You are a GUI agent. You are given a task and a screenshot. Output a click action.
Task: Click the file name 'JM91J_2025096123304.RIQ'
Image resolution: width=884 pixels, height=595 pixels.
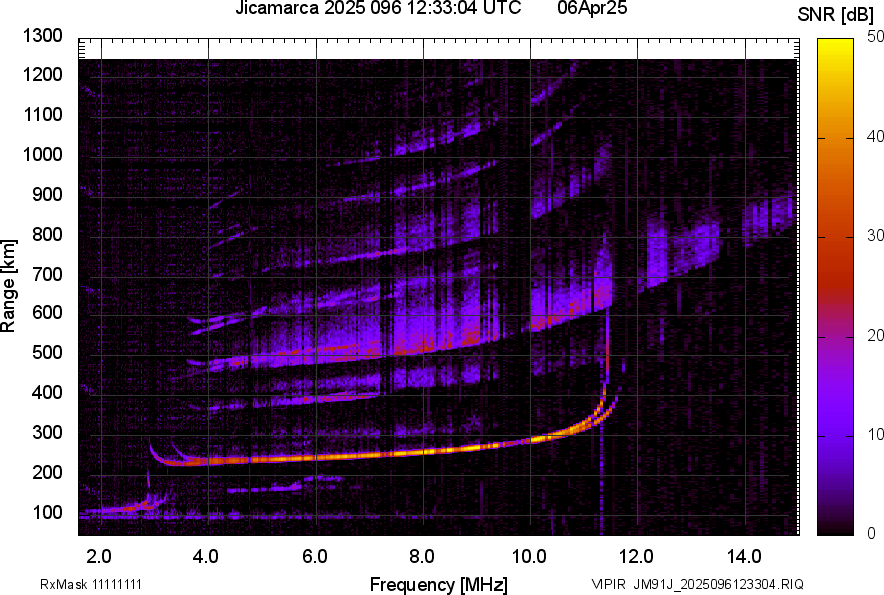(718, 584)
